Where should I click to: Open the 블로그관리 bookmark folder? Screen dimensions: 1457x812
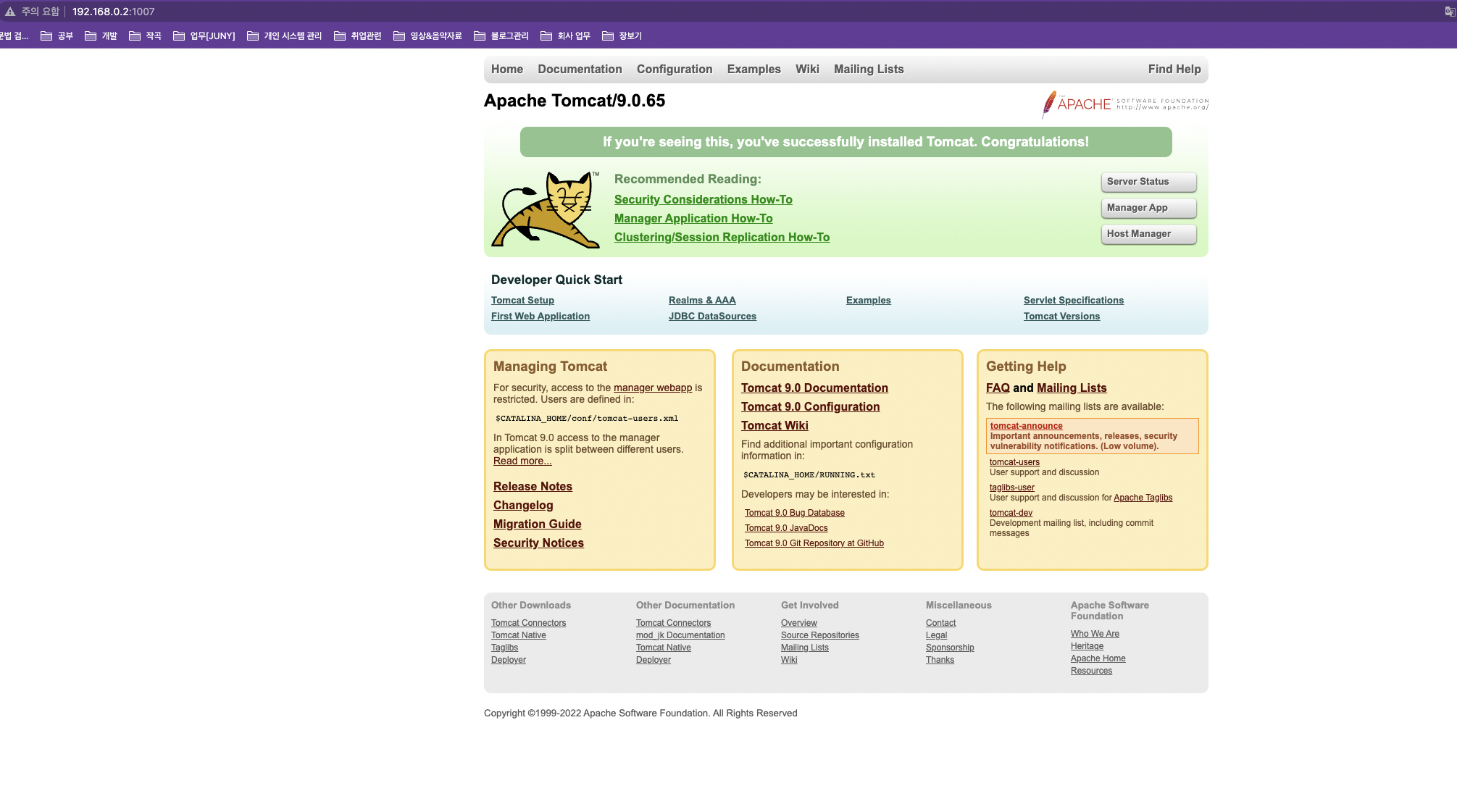(x=501, y=35)
